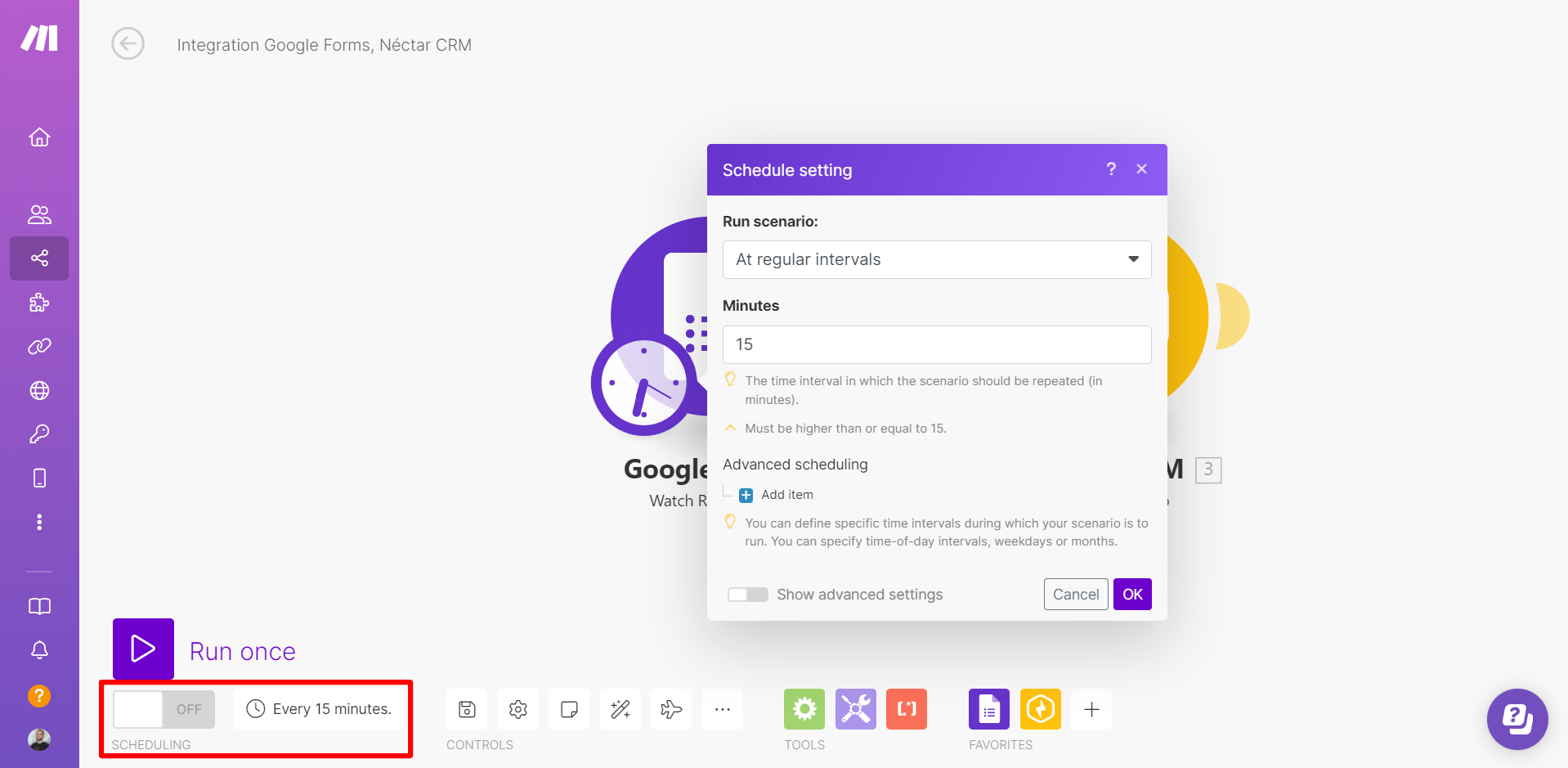Open the Make logo home link
The height and width of the screenshot is (768, 1568).
pos(39,38)
